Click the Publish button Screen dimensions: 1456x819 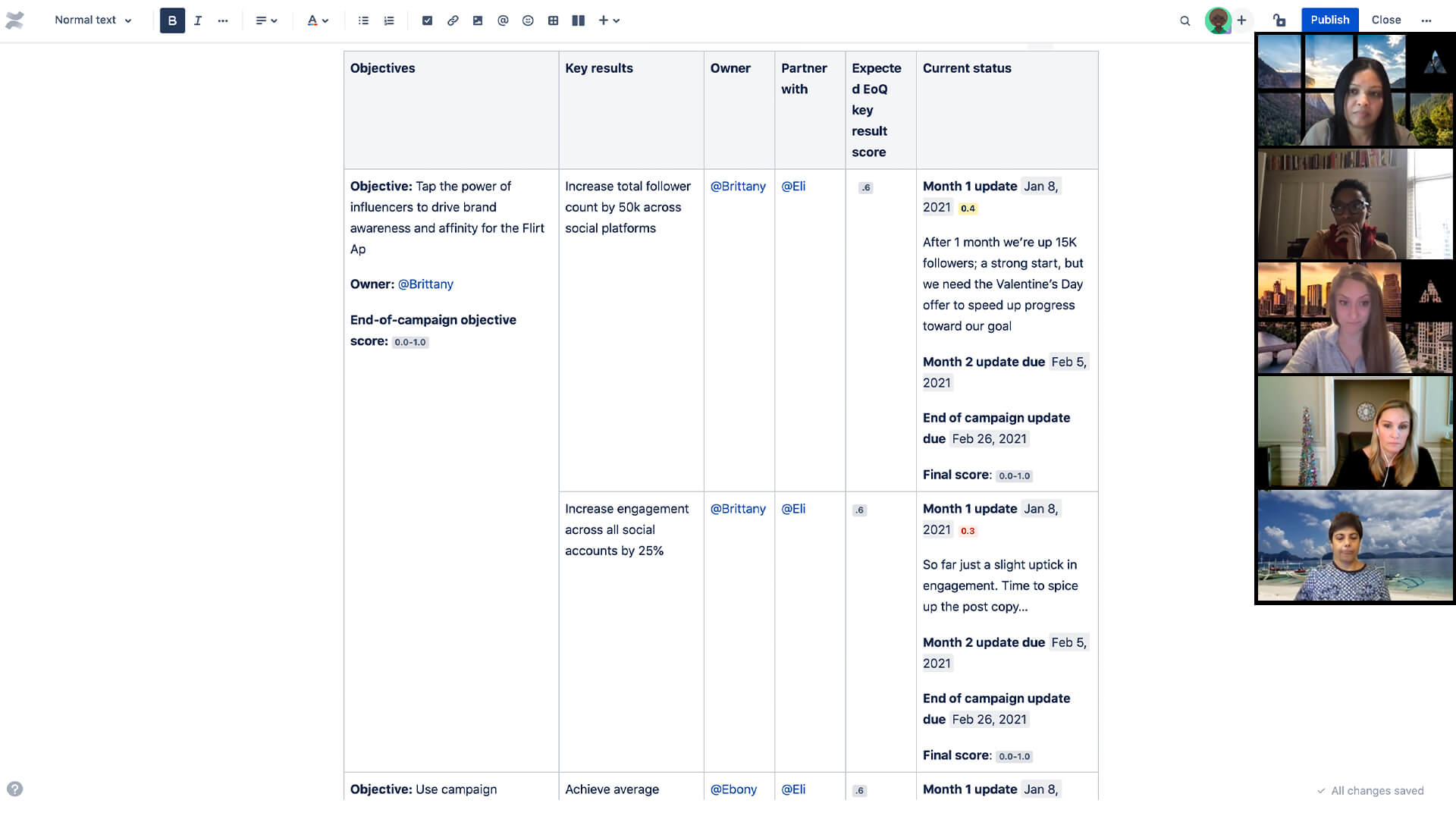coord(1330,19)
